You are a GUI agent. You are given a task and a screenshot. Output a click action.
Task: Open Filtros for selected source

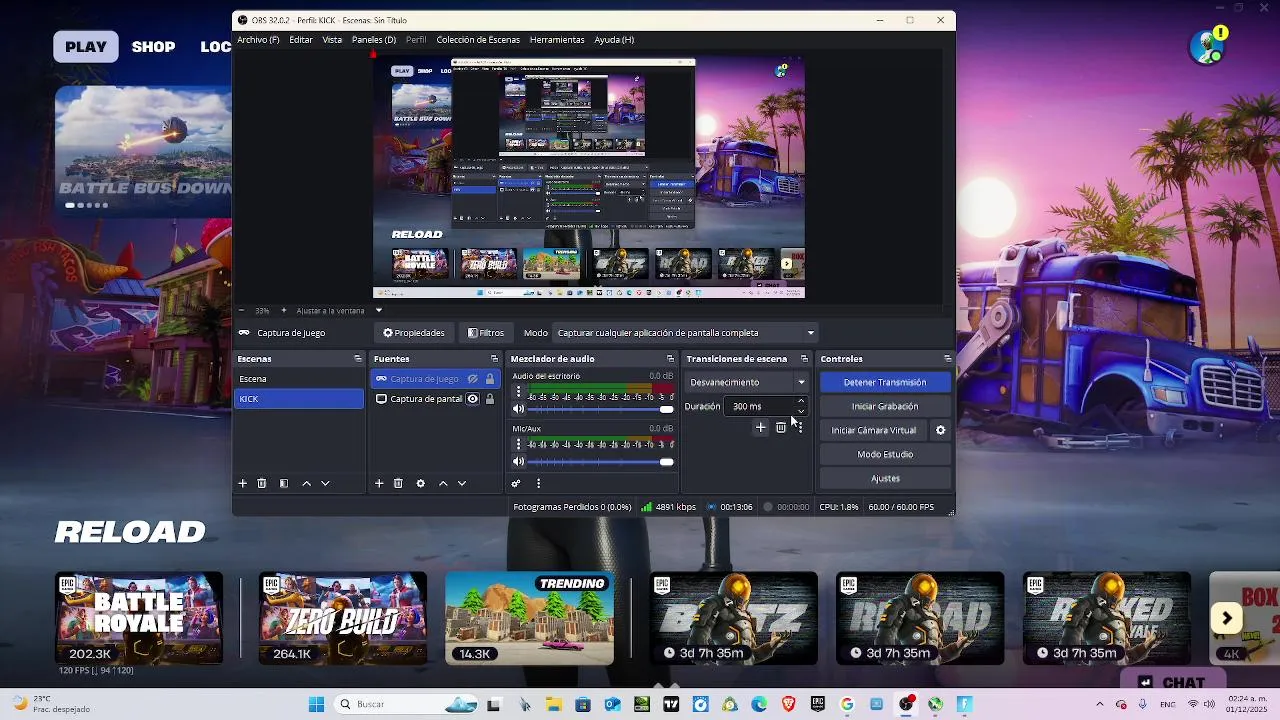(486, 333)
